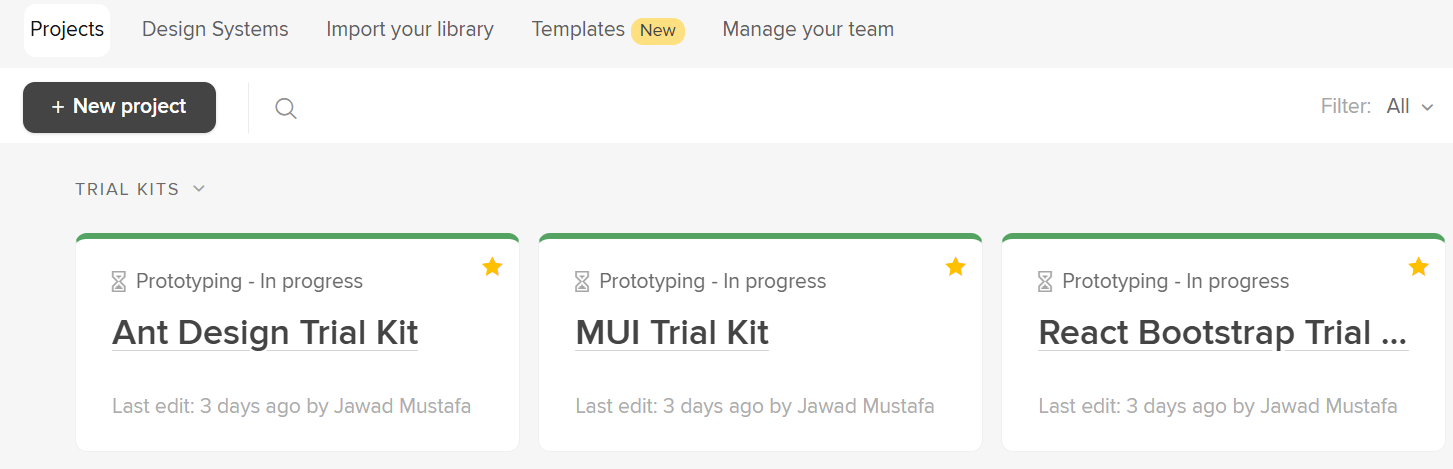The width and height of the screenshot is (1453, 469).
Task: Open Manage your team
Action: 808,30
